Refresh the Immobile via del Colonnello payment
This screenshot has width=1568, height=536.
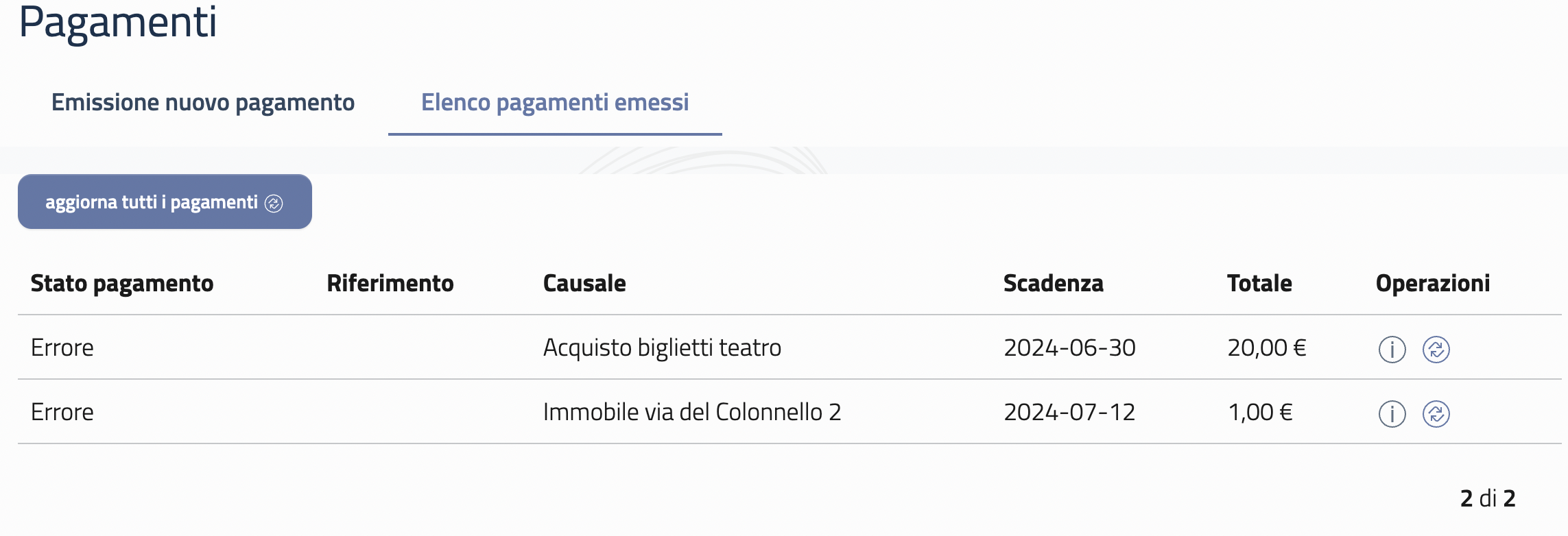[1436, 414]
